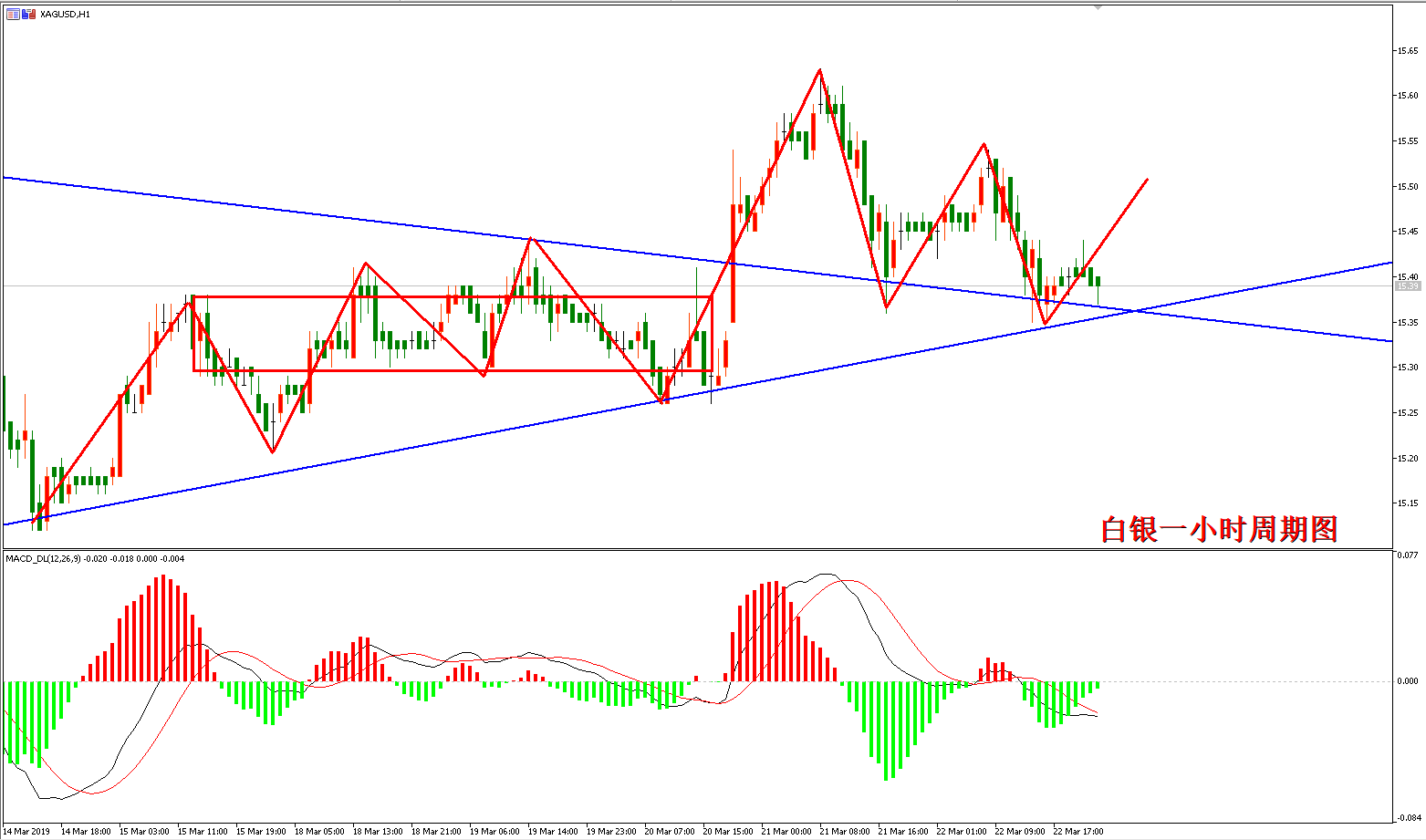
Task: Click the 0.077 MACD scale value
Action: (x=1409, y=555)
